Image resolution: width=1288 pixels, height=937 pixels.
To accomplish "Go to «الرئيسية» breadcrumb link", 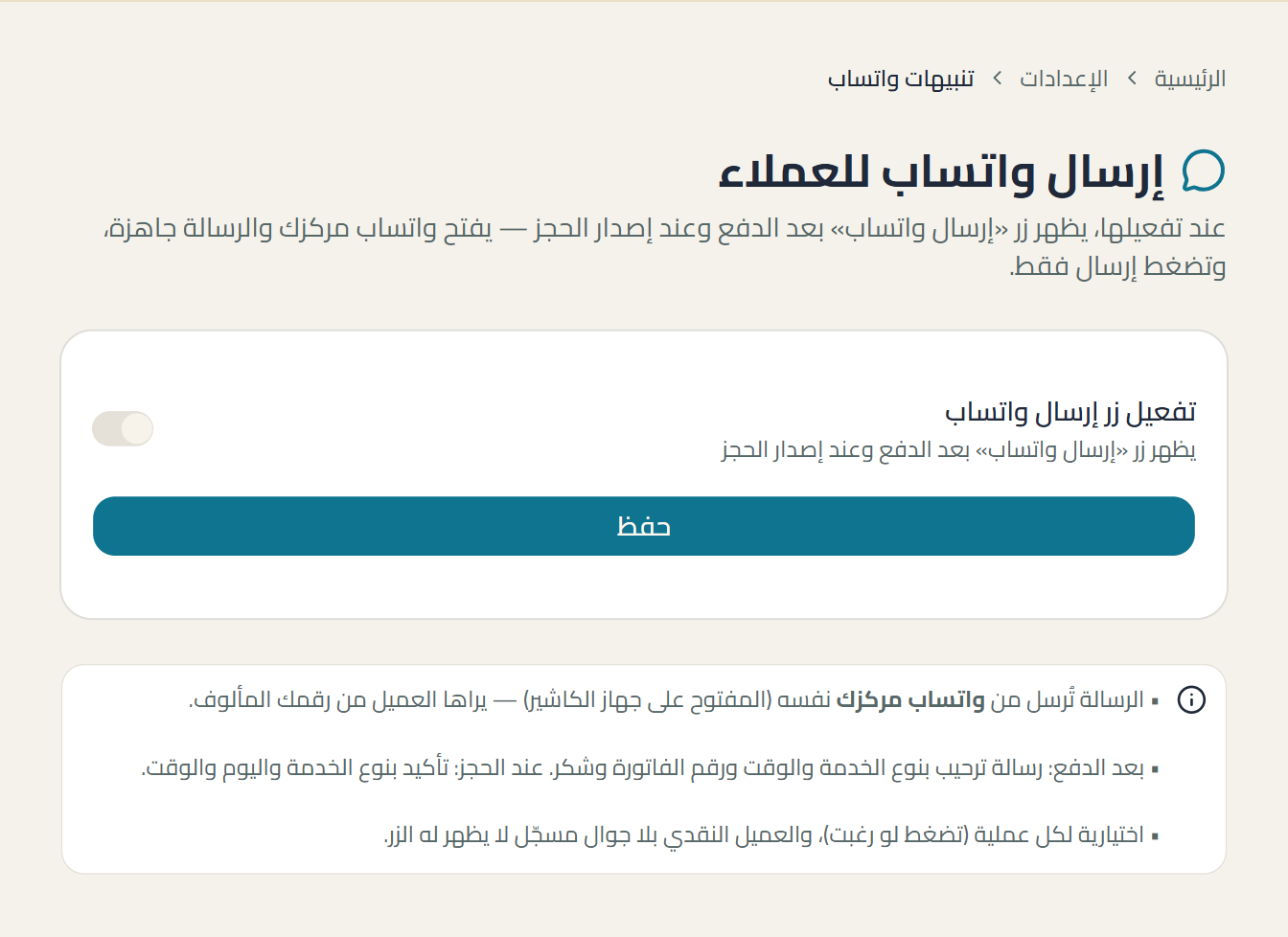I will coord(1190,79).
